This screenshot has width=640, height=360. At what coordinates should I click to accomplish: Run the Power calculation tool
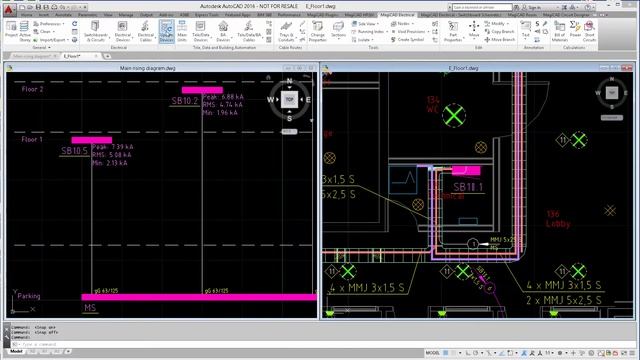pos(575,29)
